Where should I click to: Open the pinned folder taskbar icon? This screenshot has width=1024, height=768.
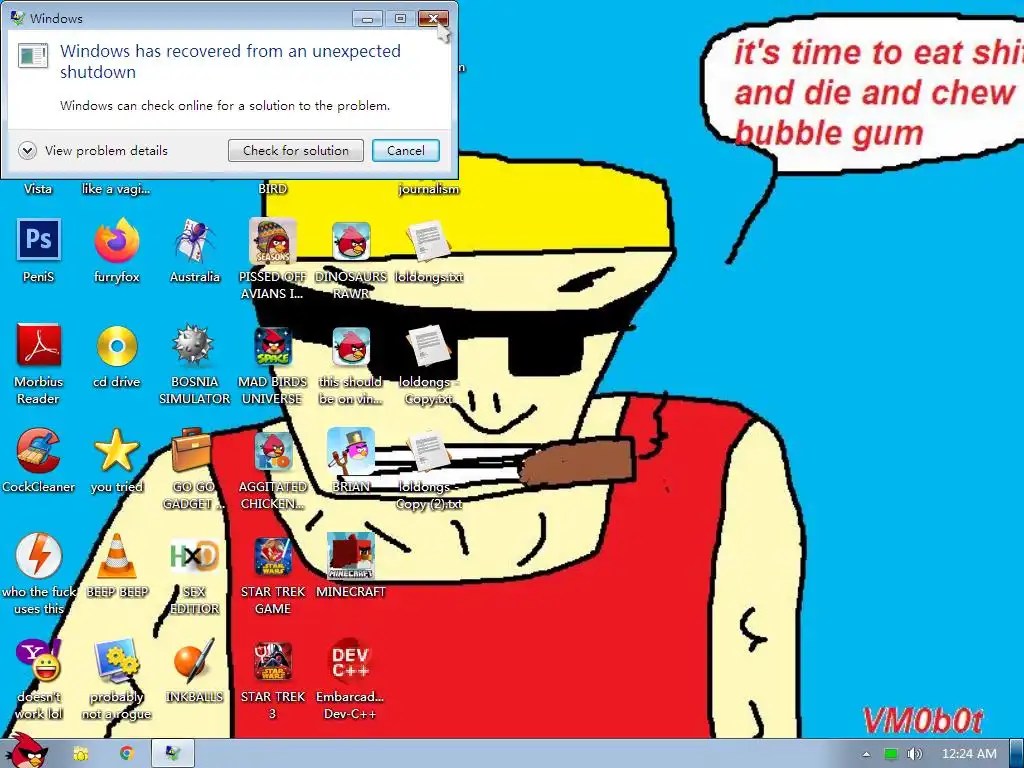(x=81, y=754)
